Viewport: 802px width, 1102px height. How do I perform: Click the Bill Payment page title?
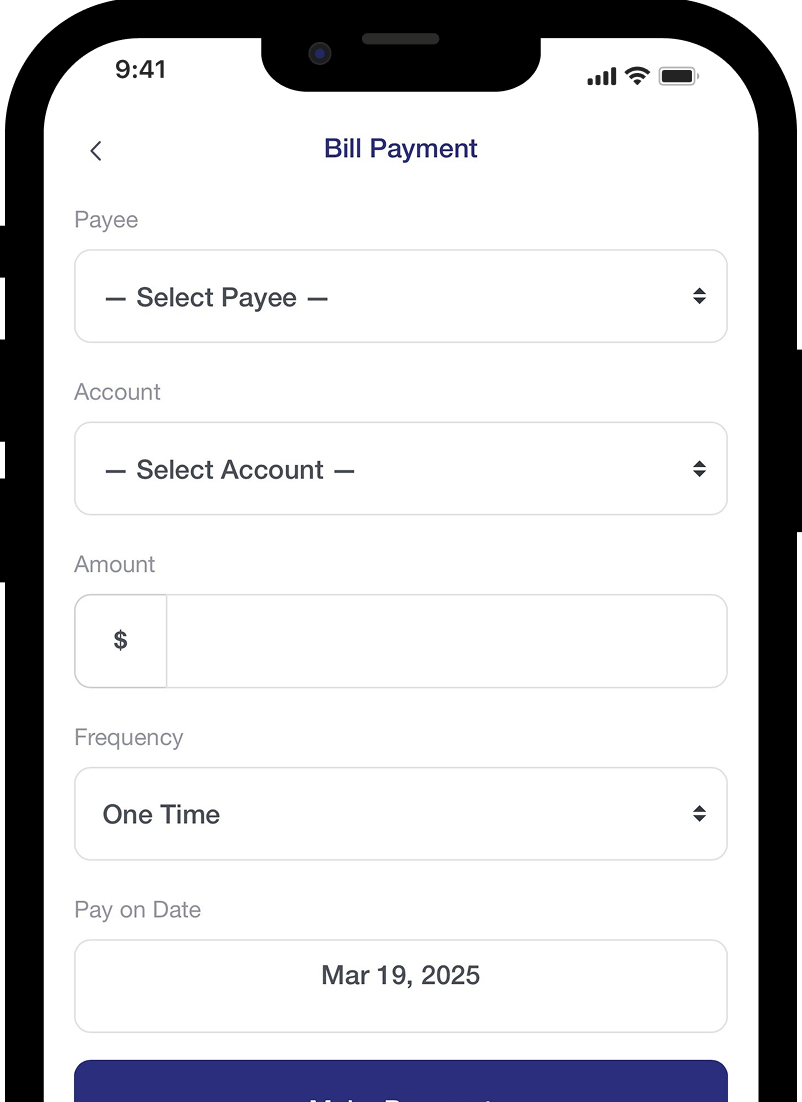pyautogui.click(x=401, y=149)
